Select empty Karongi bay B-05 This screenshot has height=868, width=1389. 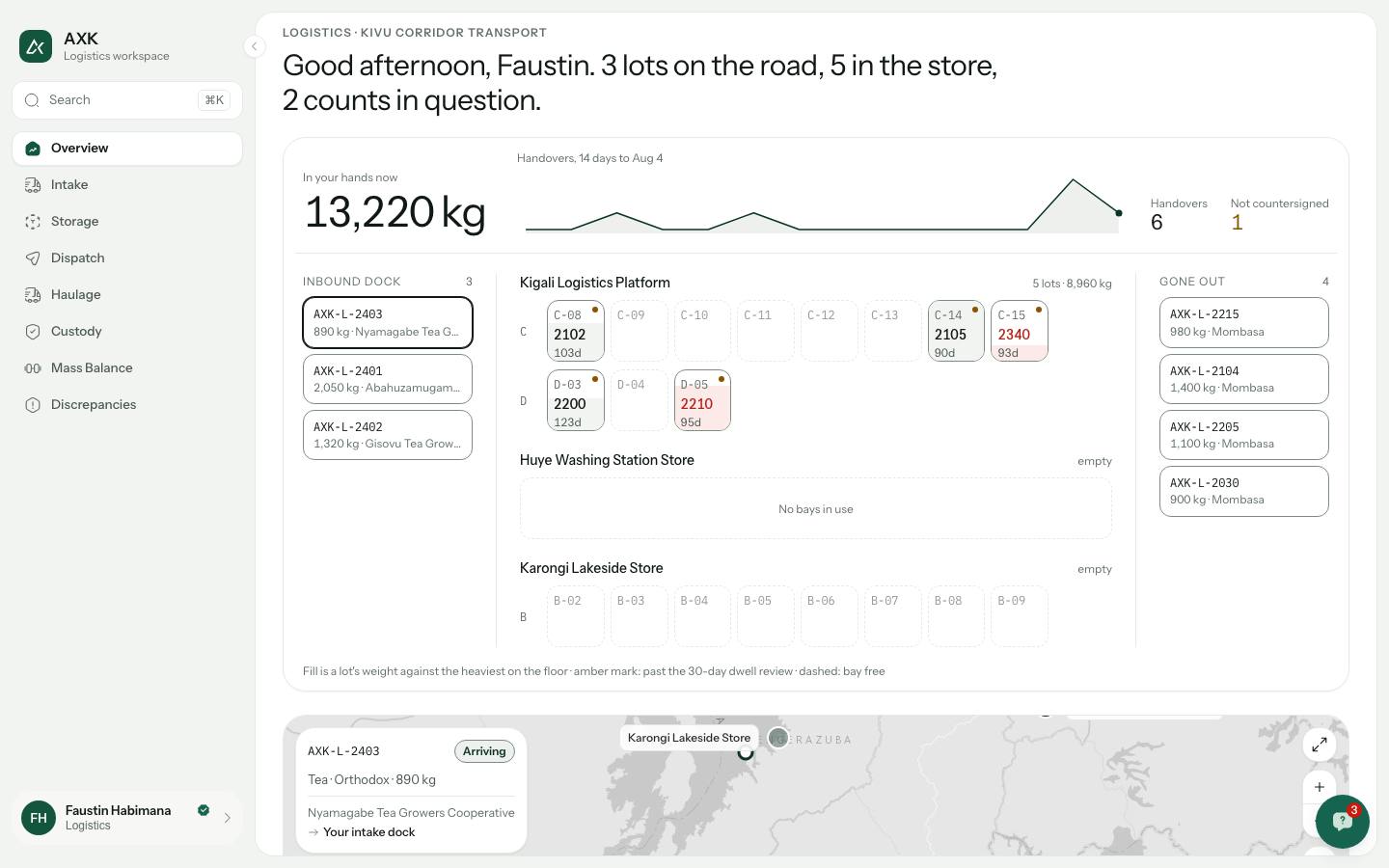[x=766, y=616]
